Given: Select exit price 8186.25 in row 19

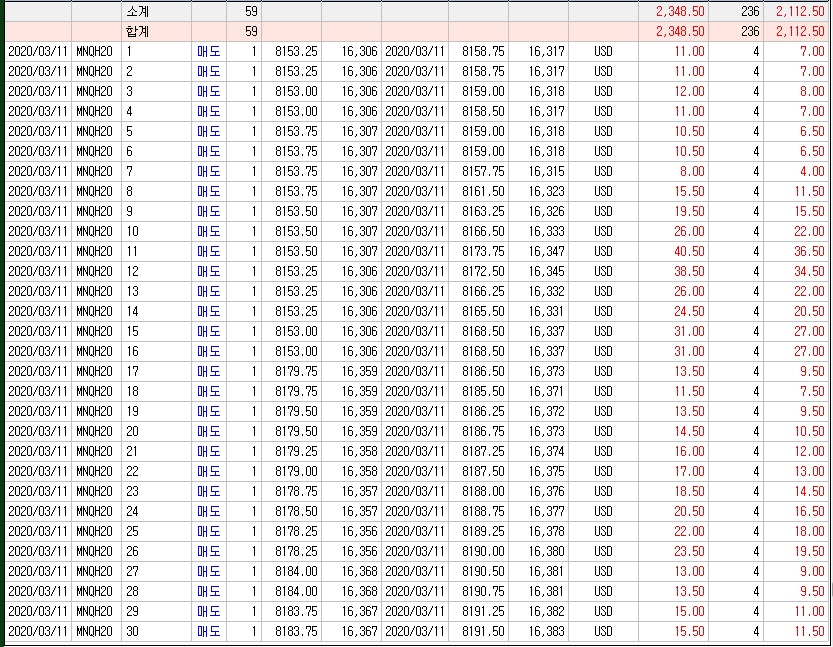Looking at the screenshot, I should coord(483,411).
